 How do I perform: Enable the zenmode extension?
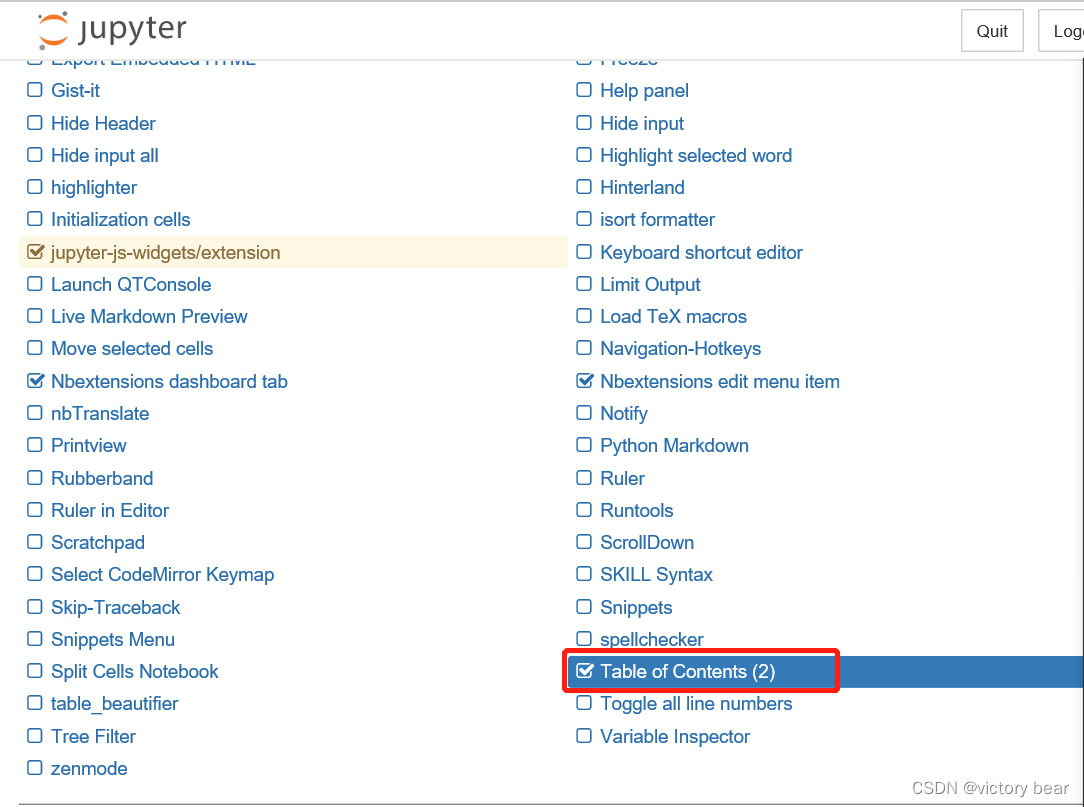coord(35,768)
